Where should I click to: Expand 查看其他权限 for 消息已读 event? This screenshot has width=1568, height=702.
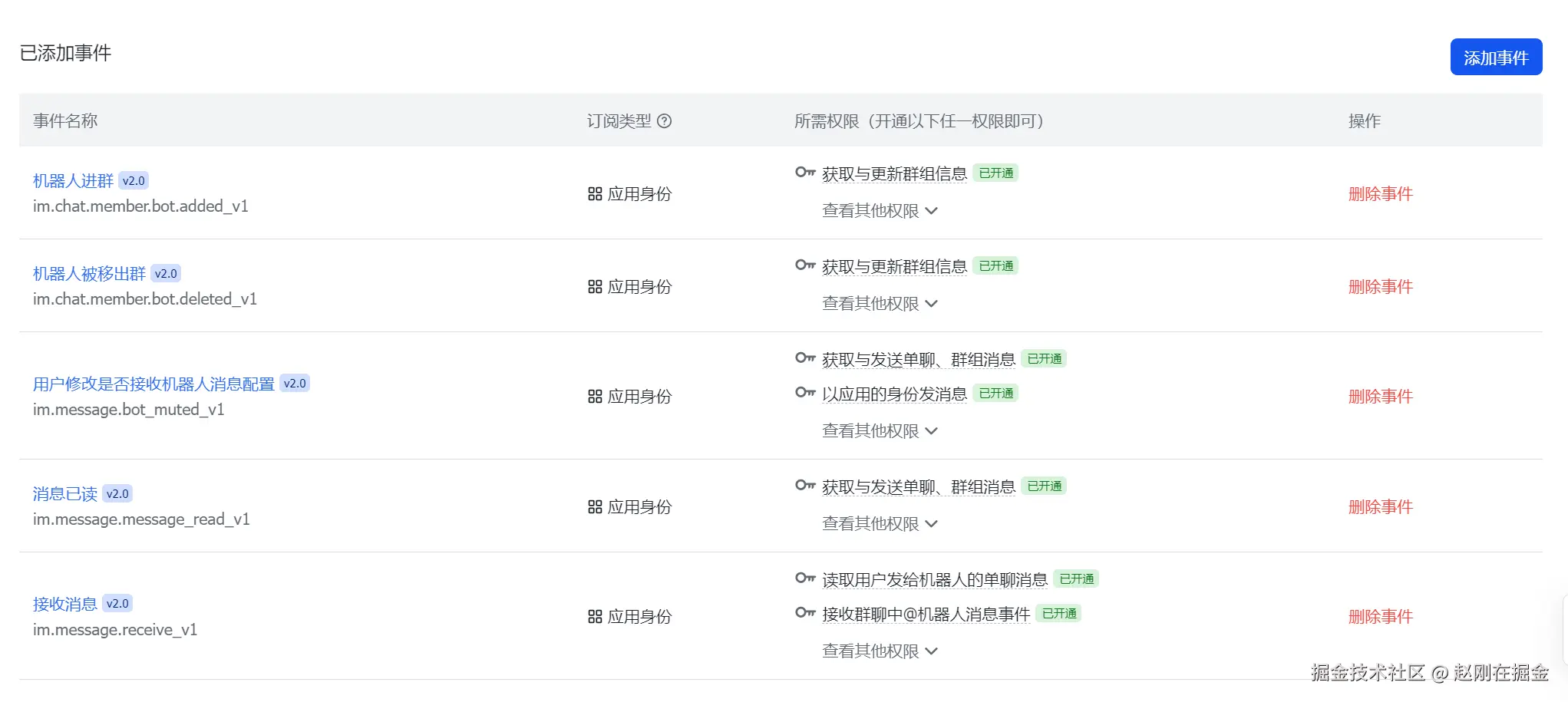click(x=880, y=524)
